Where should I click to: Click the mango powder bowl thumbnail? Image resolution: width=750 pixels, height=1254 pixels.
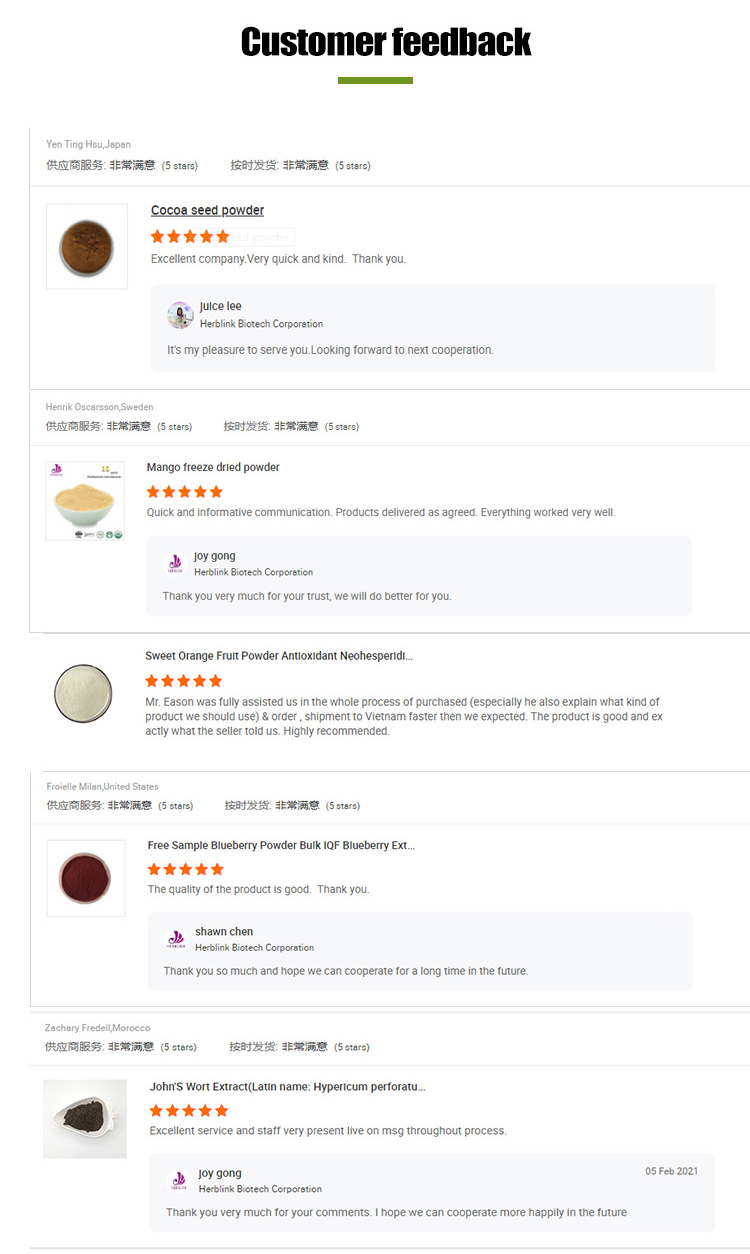pyautogui.click(x=85, y=500)
